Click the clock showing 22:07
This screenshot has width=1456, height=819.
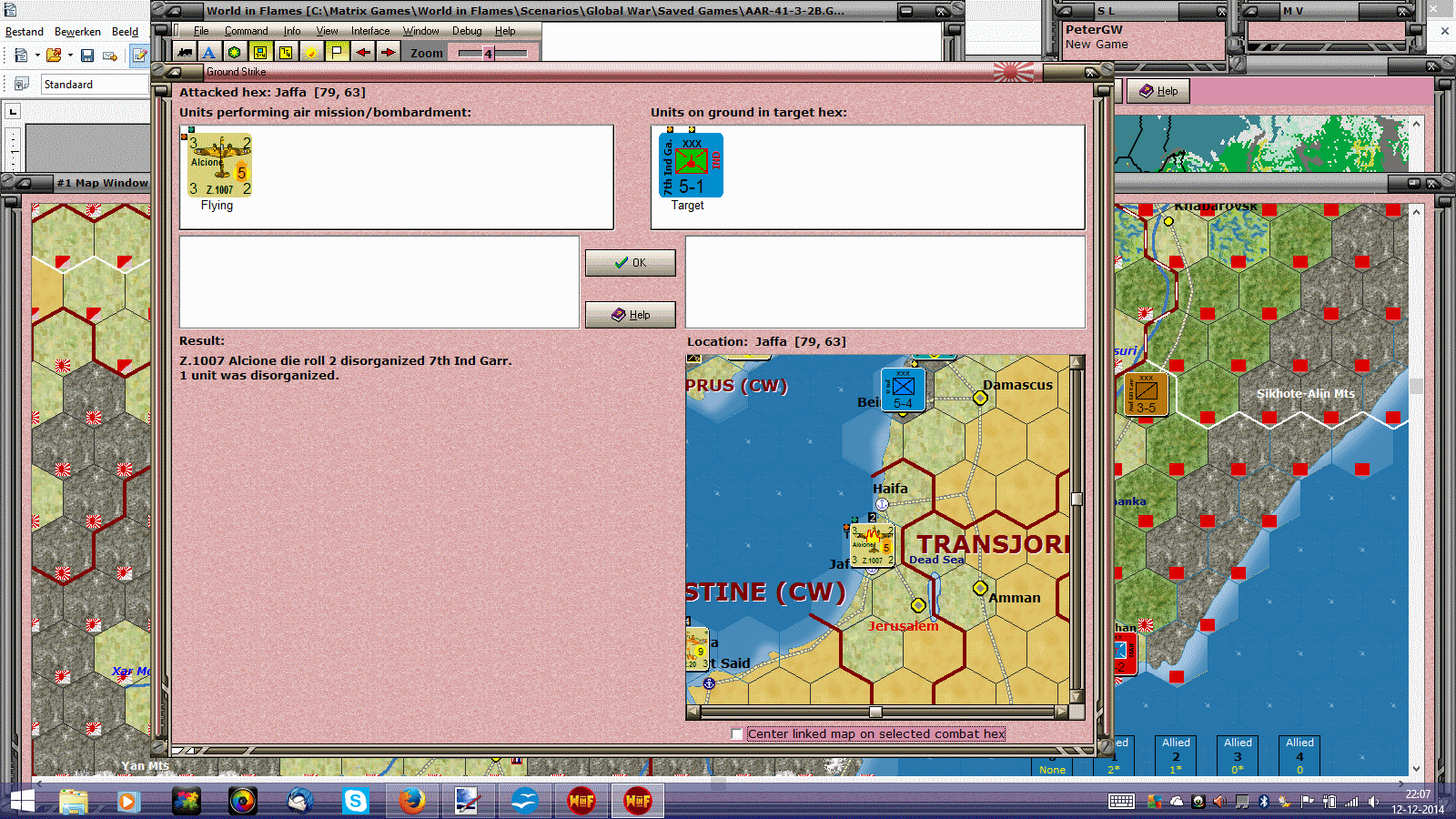point(1418,794)
